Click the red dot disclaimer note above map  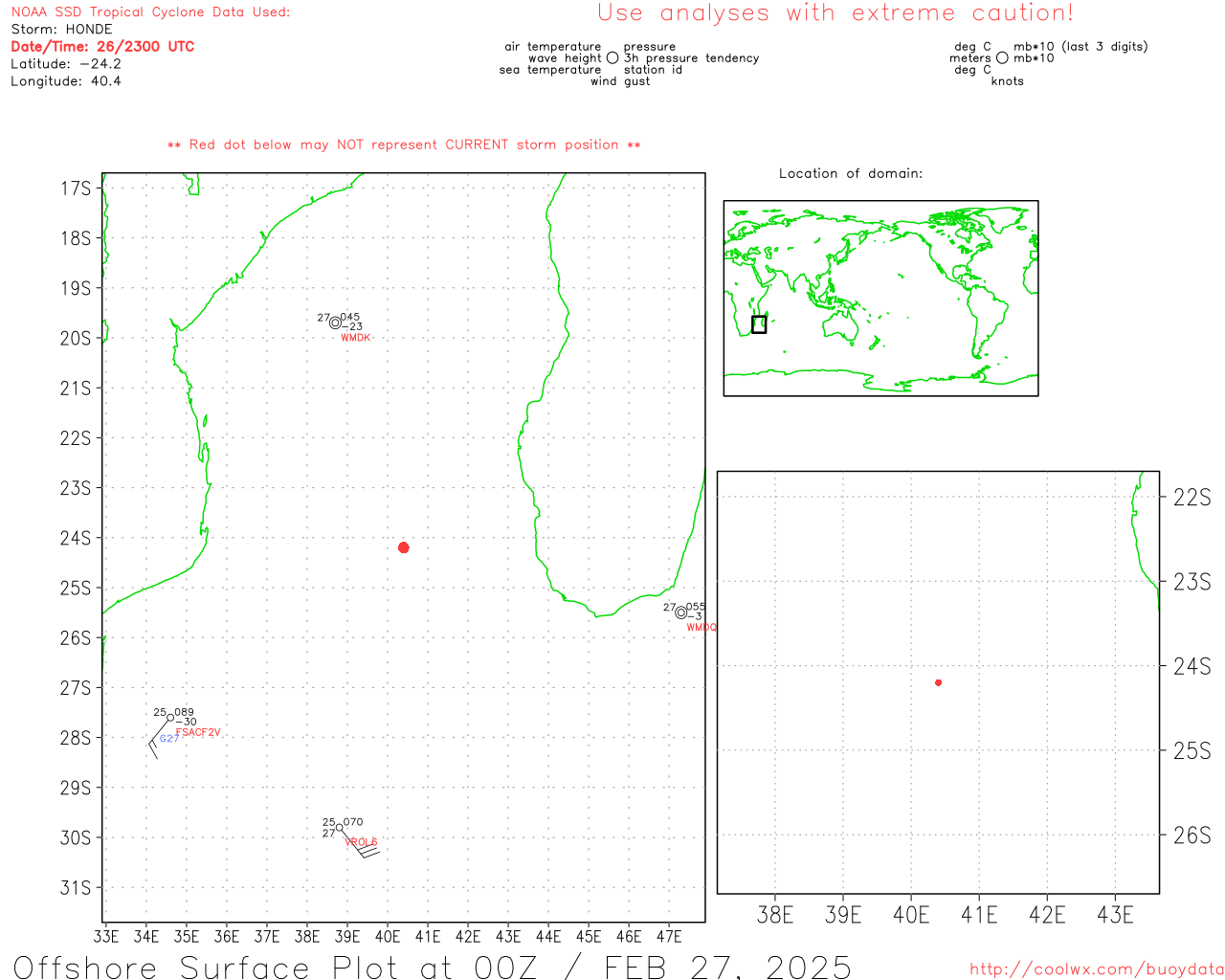click(x=404, y=145)
